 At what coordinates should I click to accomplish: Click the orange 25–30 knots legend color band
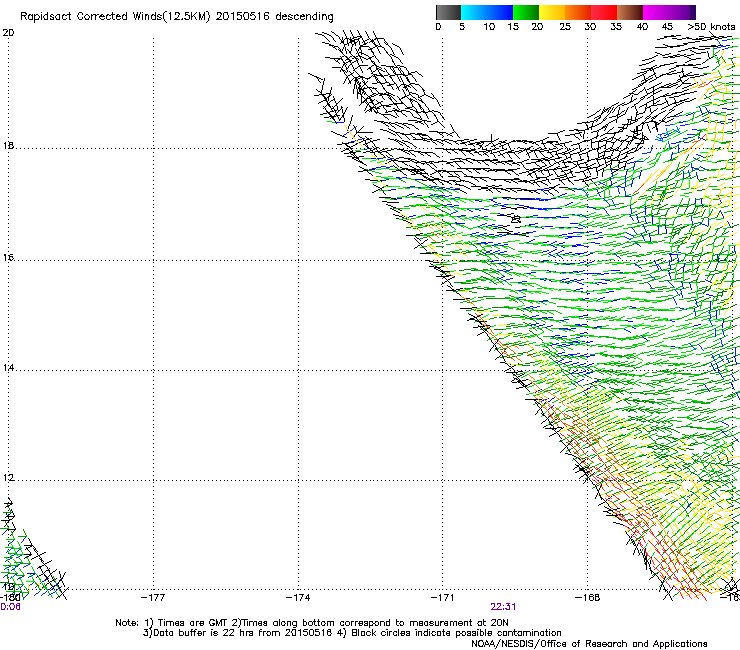pyautogui.click(x=578, y=12)
